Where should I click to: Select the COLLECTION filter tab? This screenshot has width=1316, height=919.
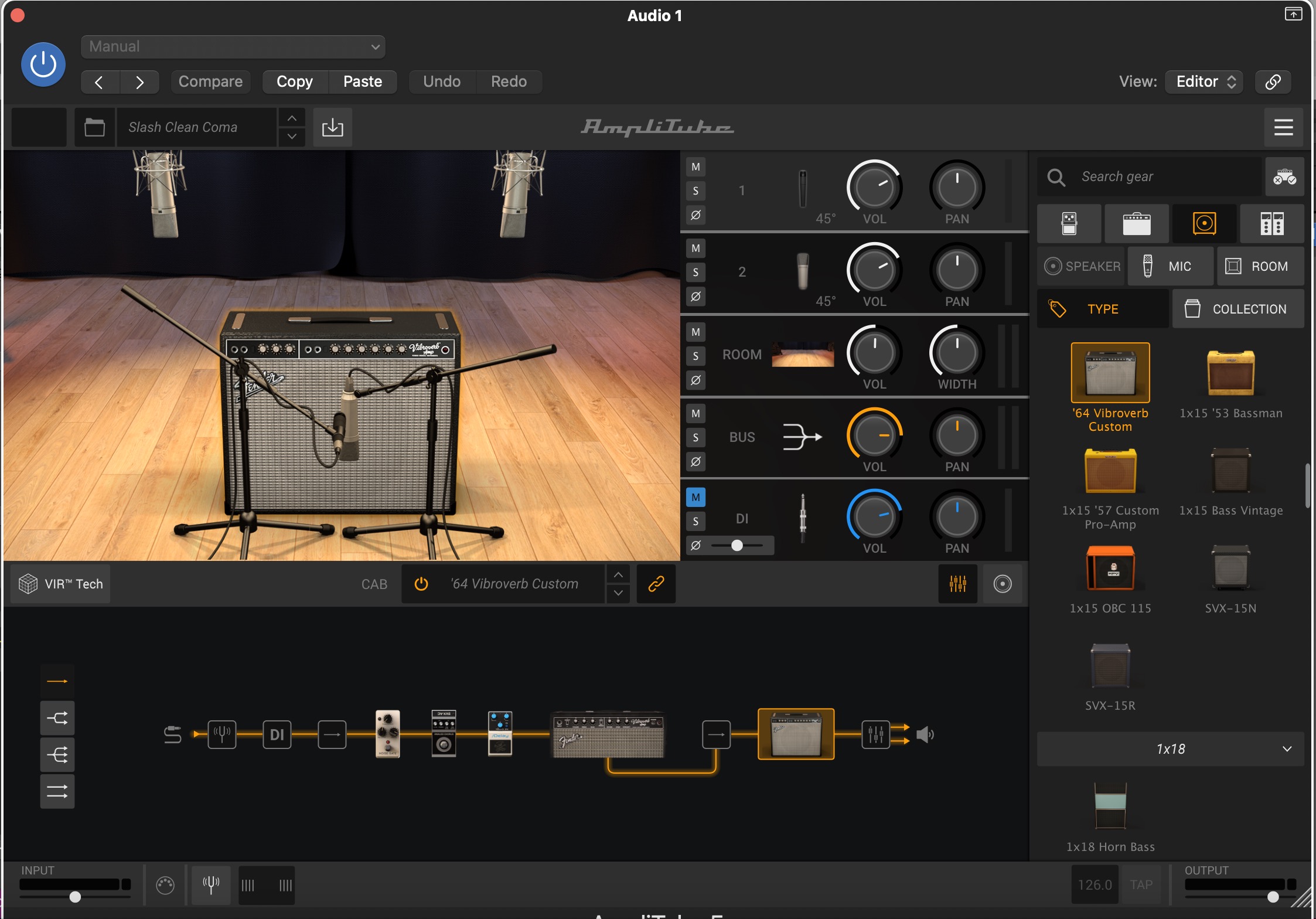[1238, 309]
